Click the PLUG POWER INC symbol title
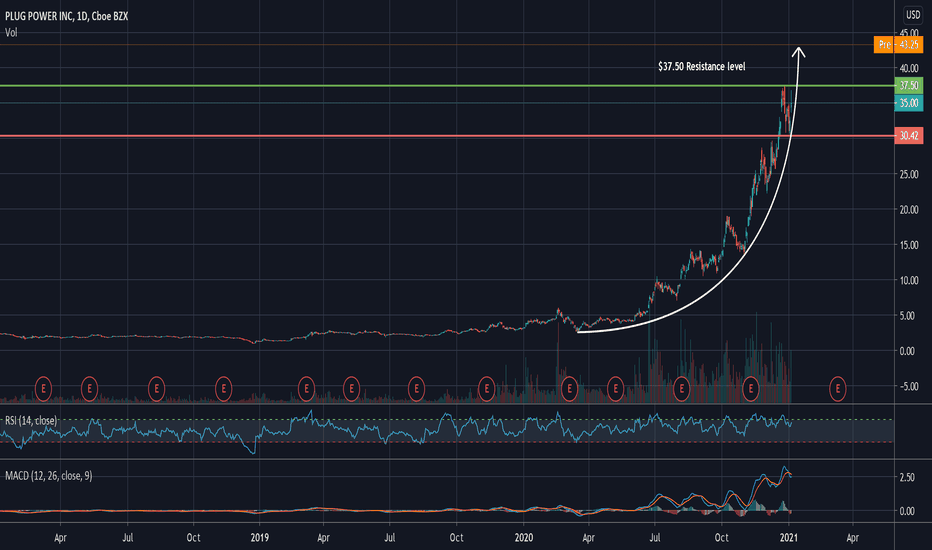 pos(66,16)
